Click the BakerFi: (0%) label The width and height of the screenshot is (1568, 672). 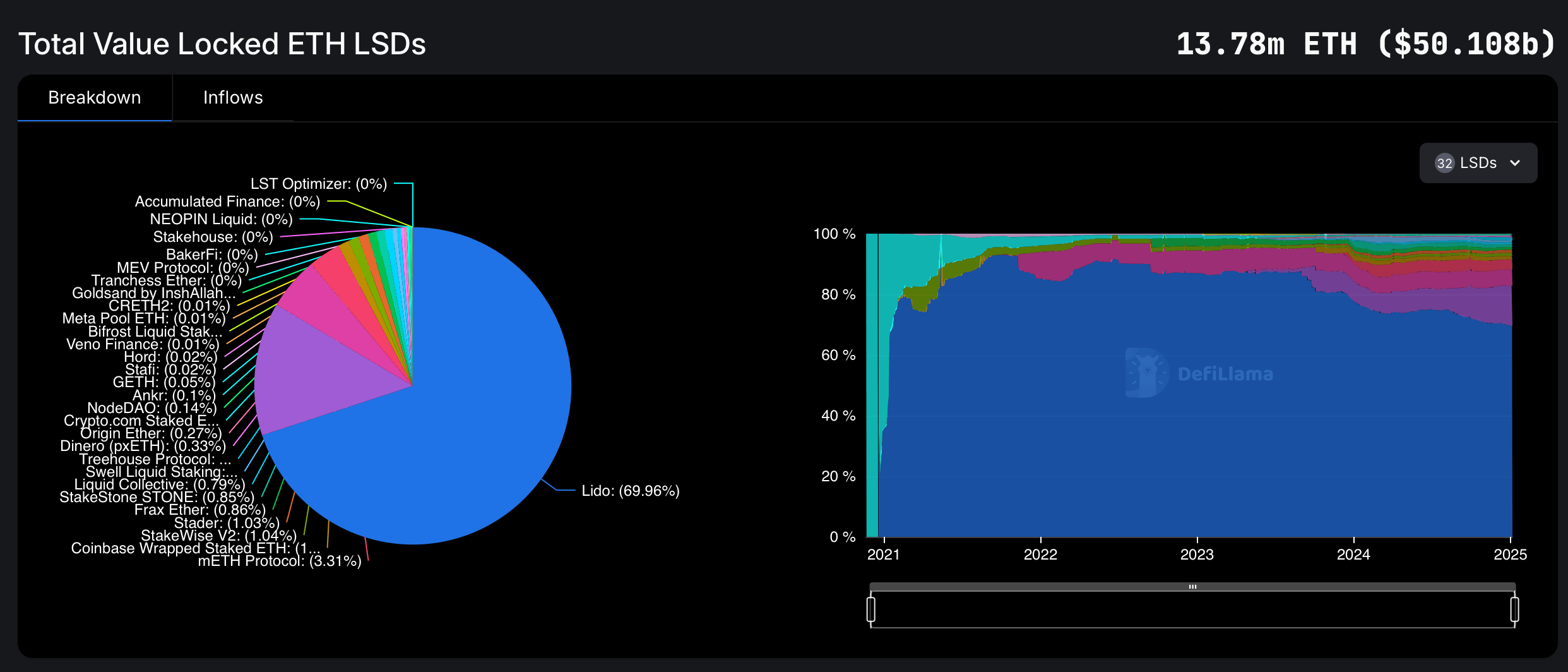point(212,255)
